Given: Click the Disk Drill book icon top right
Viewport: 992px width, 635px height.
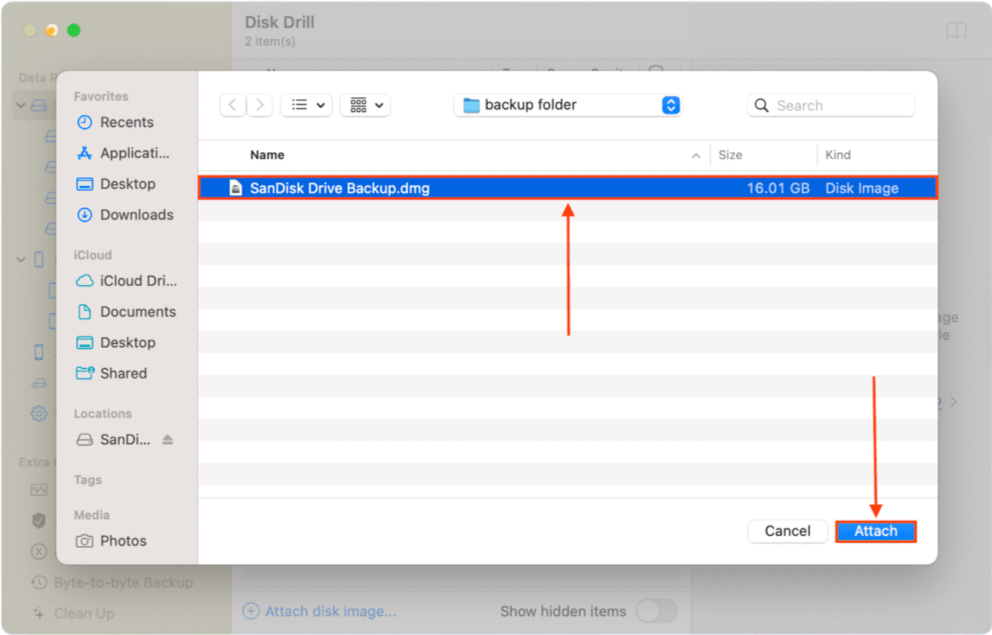Looking at the screenshot, I should point(956,30).
